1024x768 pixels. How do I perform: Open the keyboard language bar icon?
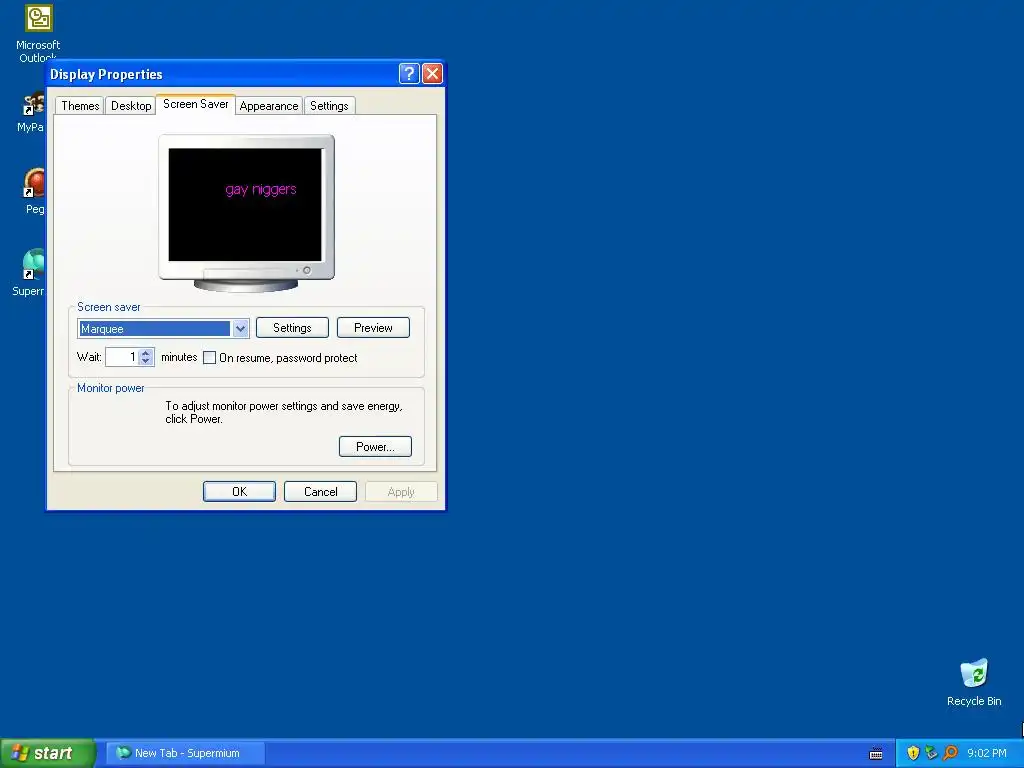(x=876, y=754)
